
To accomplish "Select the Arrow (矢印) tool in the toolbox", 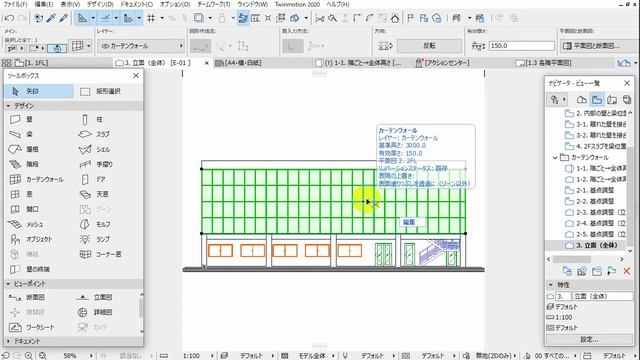I will tap(39, 91).
